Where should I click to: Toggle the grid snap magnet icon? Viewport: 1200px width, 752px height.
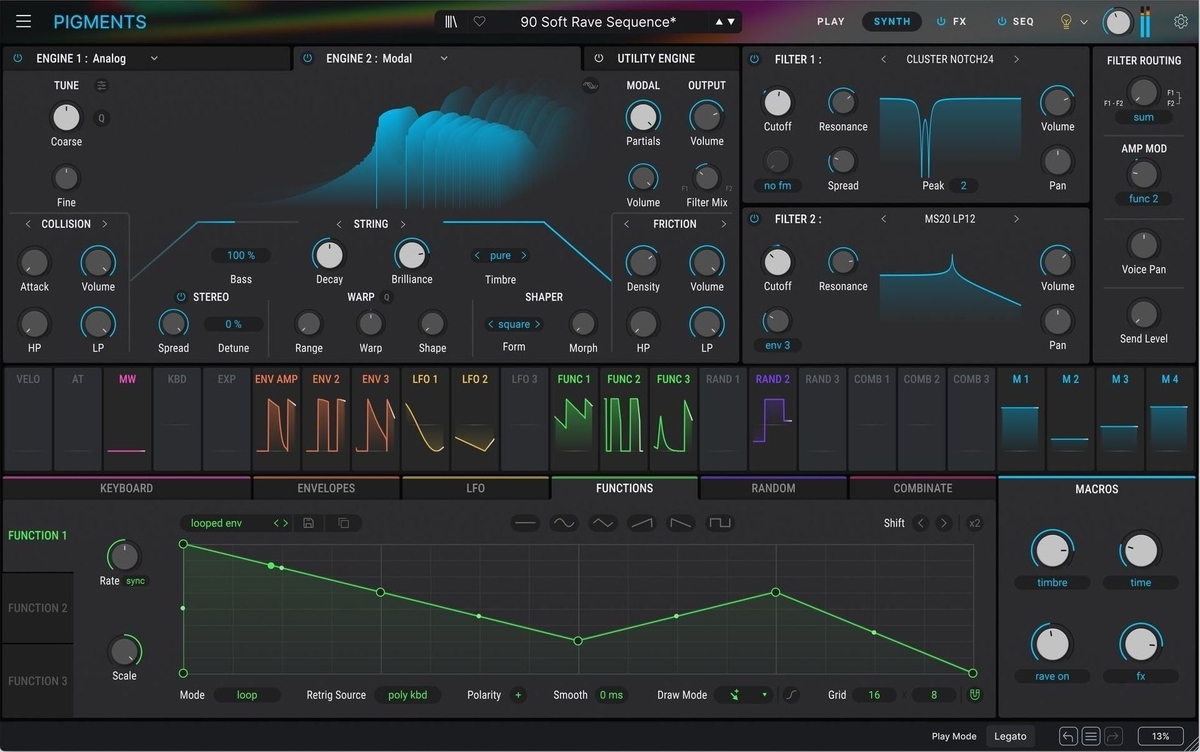(975, 695)
